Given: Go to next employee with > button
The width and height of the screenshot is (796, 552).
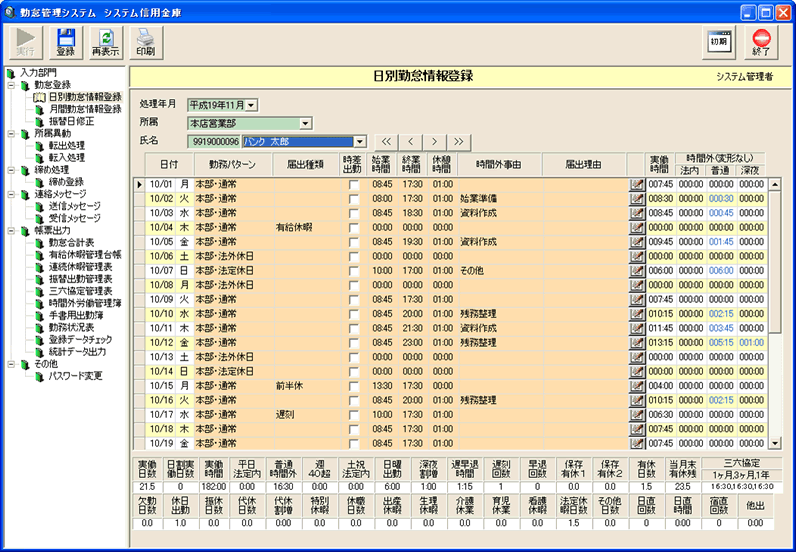Looking at the screenshot, I should pyautogui.click(x=435, y=142).
